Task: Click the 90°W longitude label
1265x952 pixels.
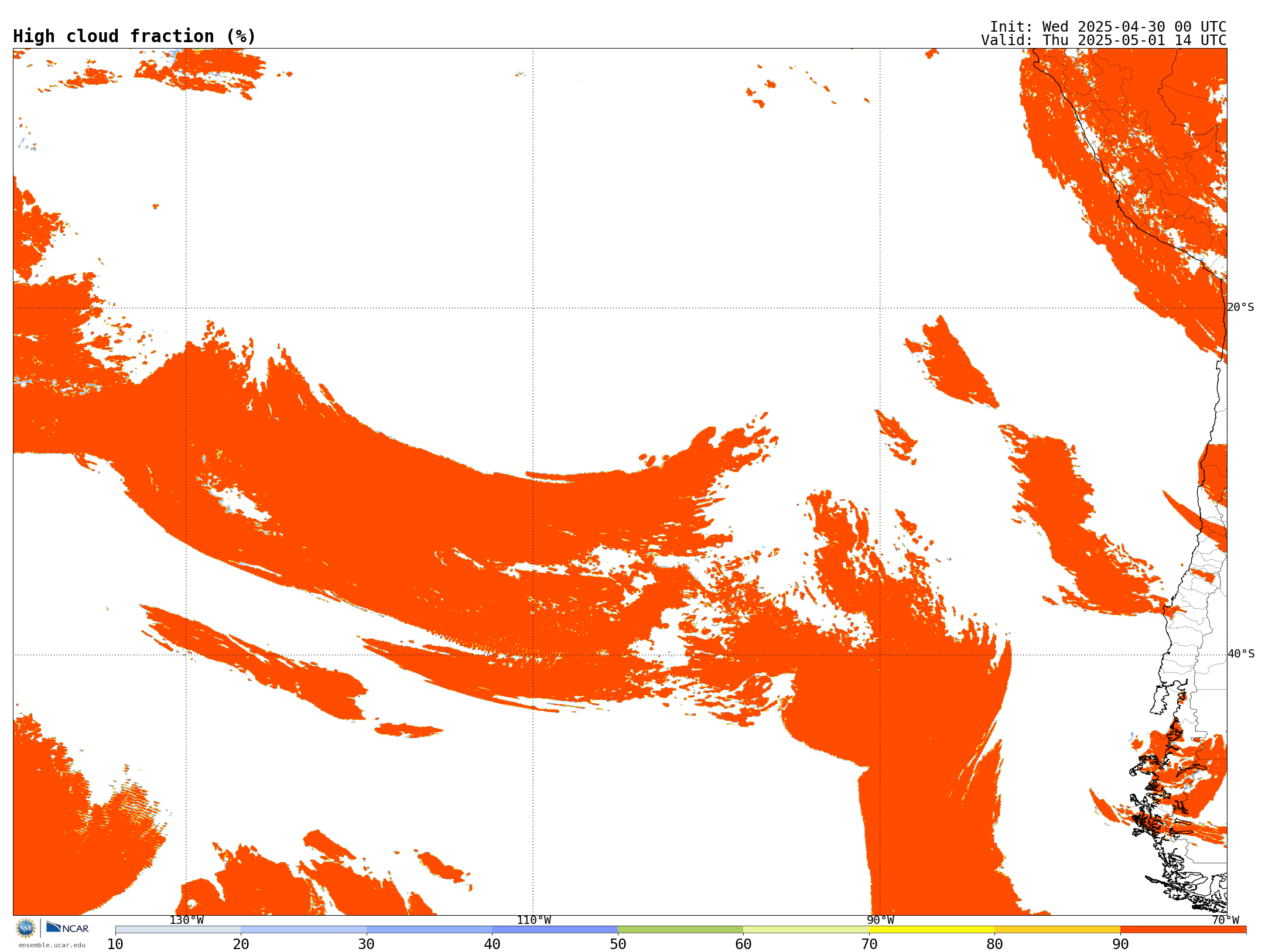Action: pyautogui.click(x=880, y=920)
